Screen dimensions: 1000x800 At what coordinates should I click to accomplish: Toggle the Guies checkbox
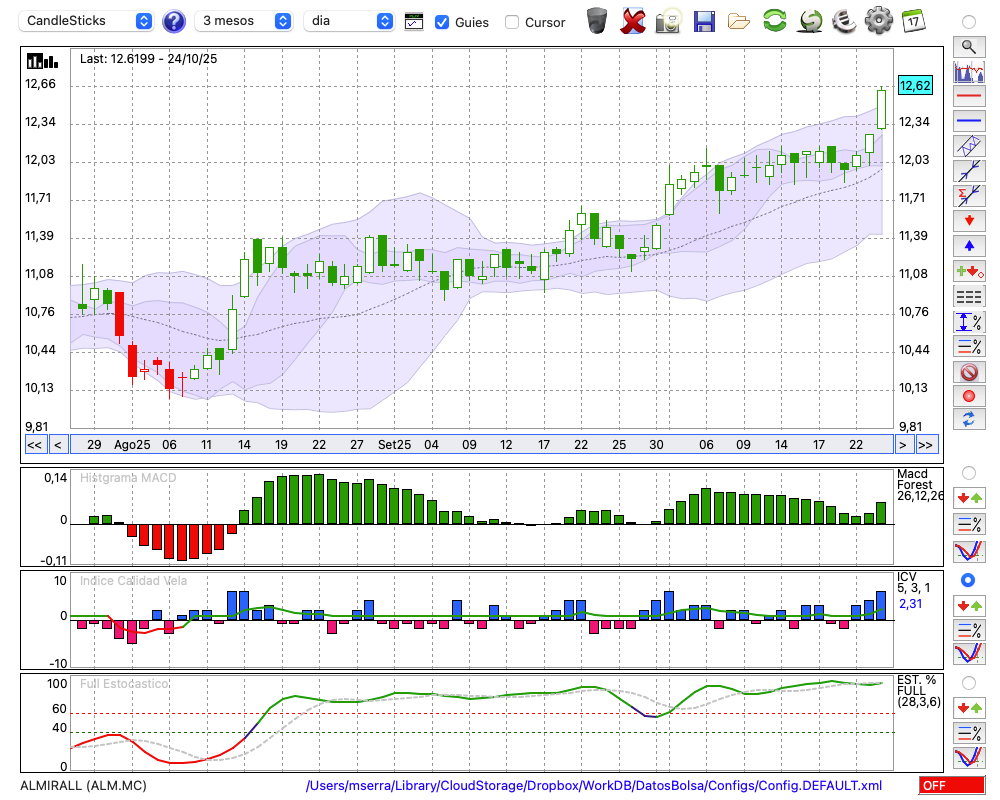pos(441,22)
